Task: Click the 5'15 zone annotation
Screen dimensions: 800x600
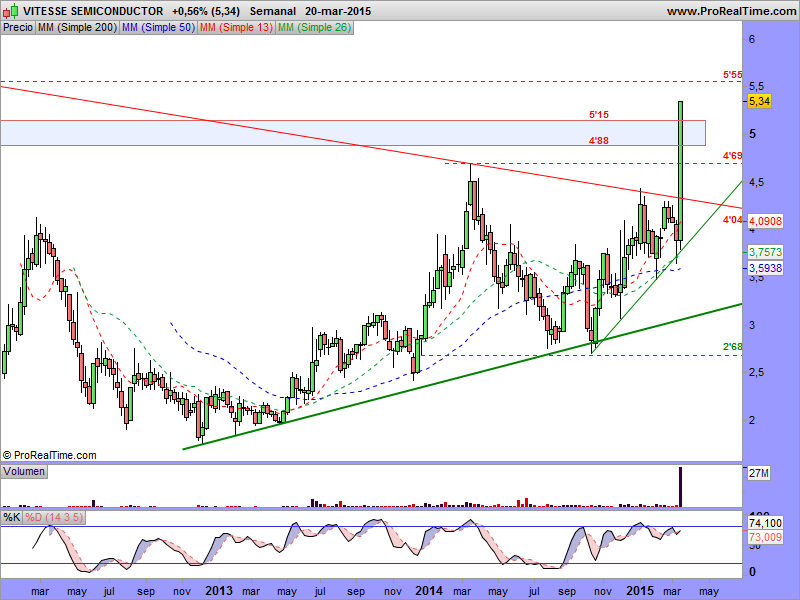Action: [599, 115]
